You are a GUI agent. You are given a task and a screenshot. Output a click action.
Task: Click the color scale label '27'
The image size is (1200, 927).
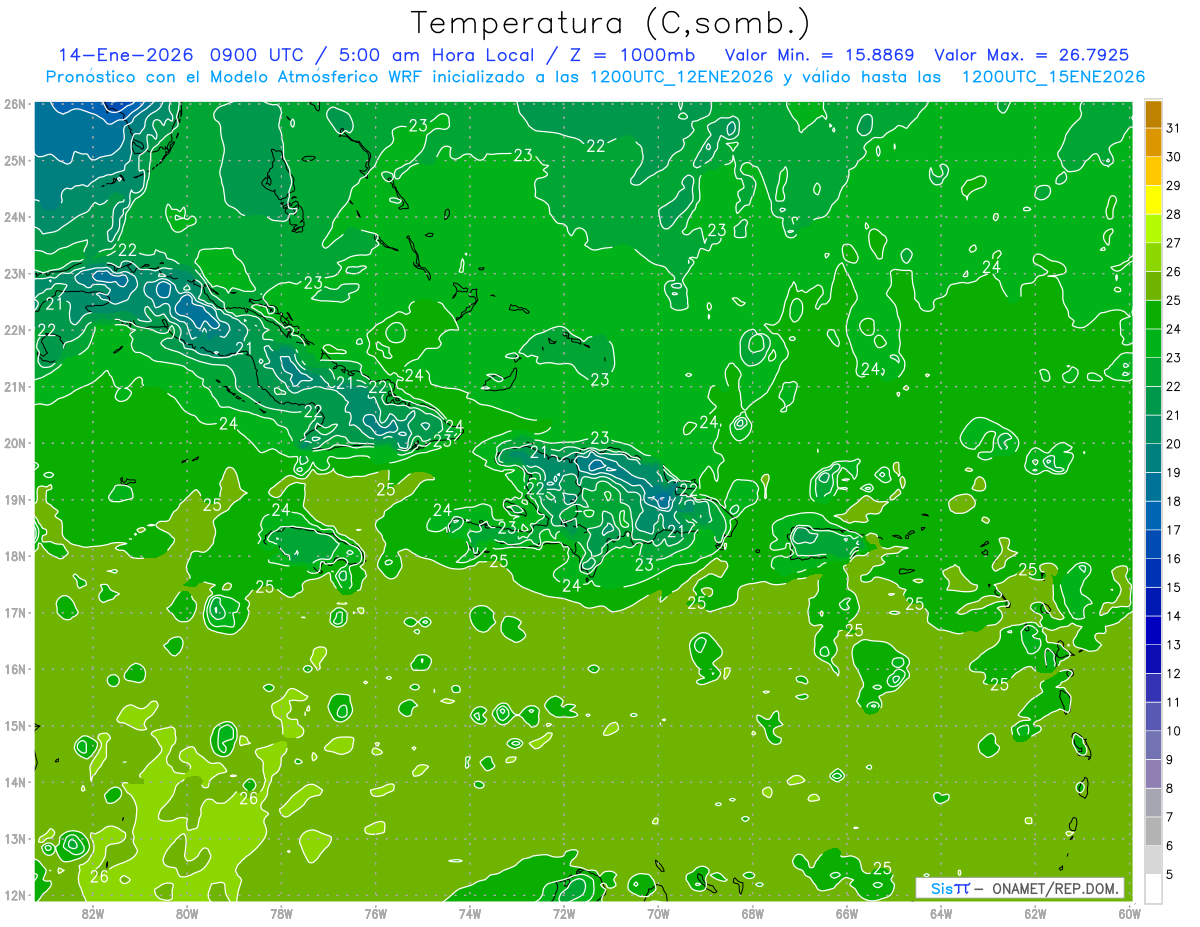pos(1174,242)
